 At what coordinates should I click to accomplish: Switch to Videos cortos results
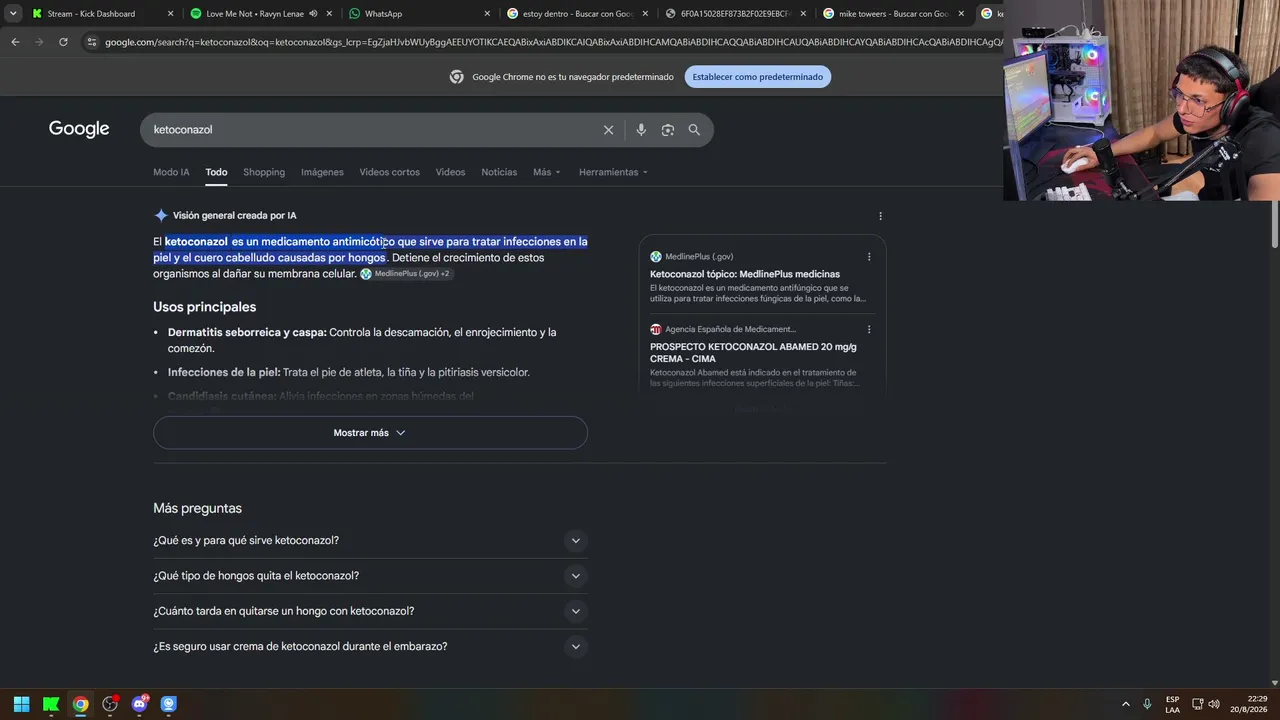pyautogui.click(x=390, y=172)
